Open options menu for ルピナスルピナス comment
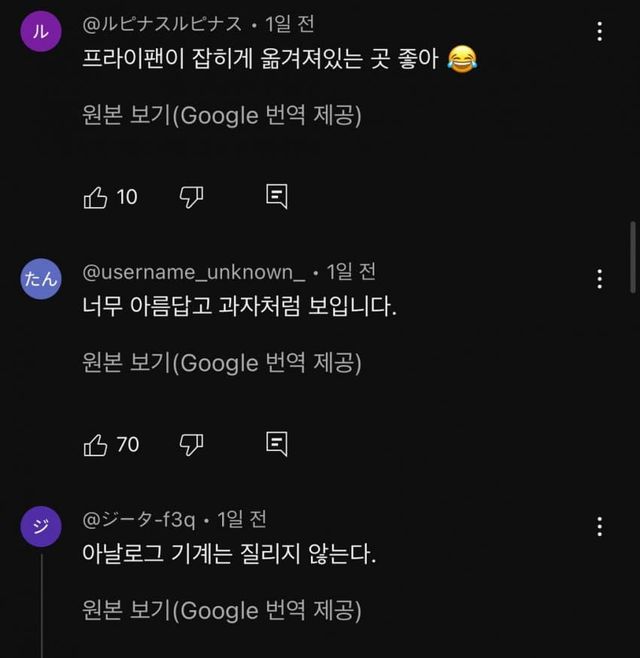This screenshot has width=640, height=658. click(600, 31)
